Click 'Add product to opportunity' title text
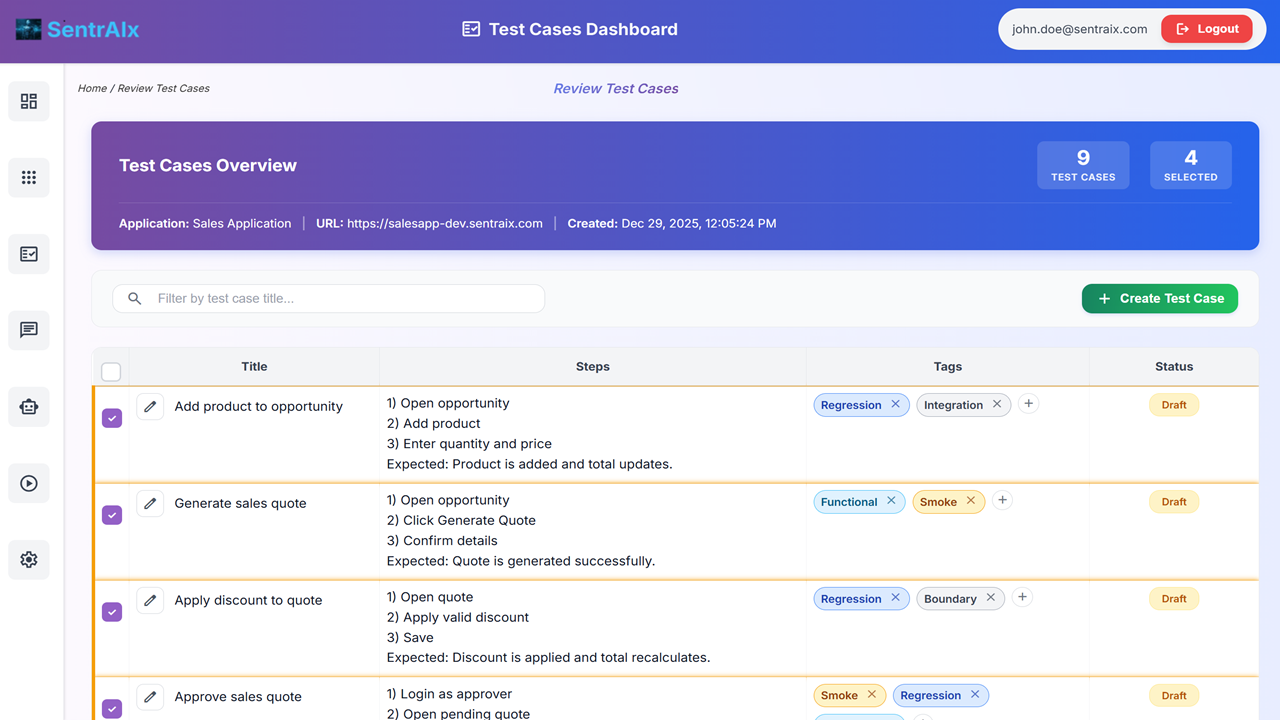The image size is (1280, 720). [259, 406]
